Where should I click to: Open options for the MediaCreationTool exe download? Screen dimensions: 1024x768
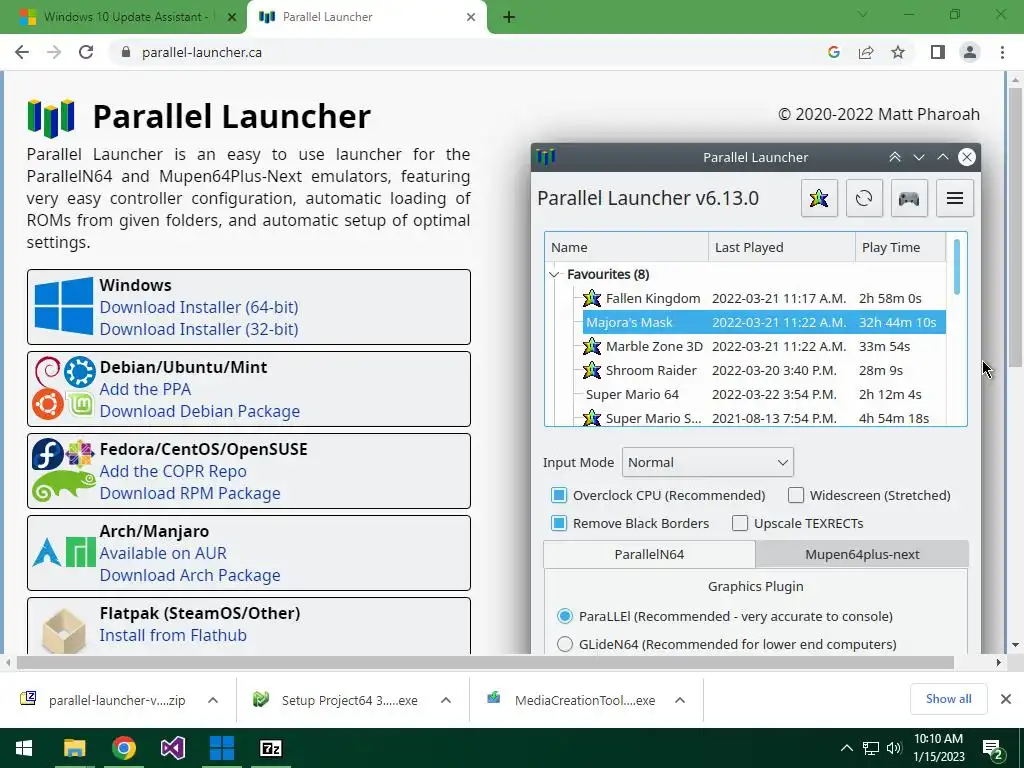[x=680, y=700]
